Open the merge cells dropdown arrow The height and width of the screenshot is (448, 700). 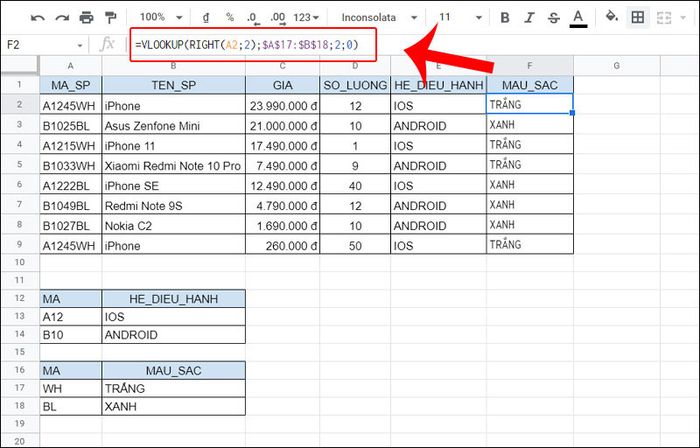683,18
